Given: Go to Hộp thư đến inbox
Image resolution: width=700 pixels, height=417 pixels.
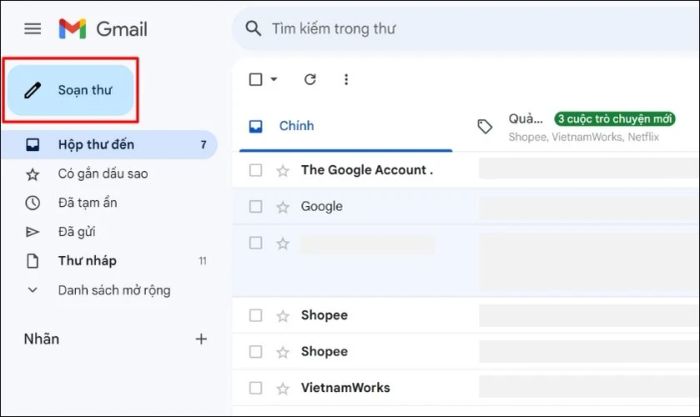Looking at the screenshot, I should [96, 145].
